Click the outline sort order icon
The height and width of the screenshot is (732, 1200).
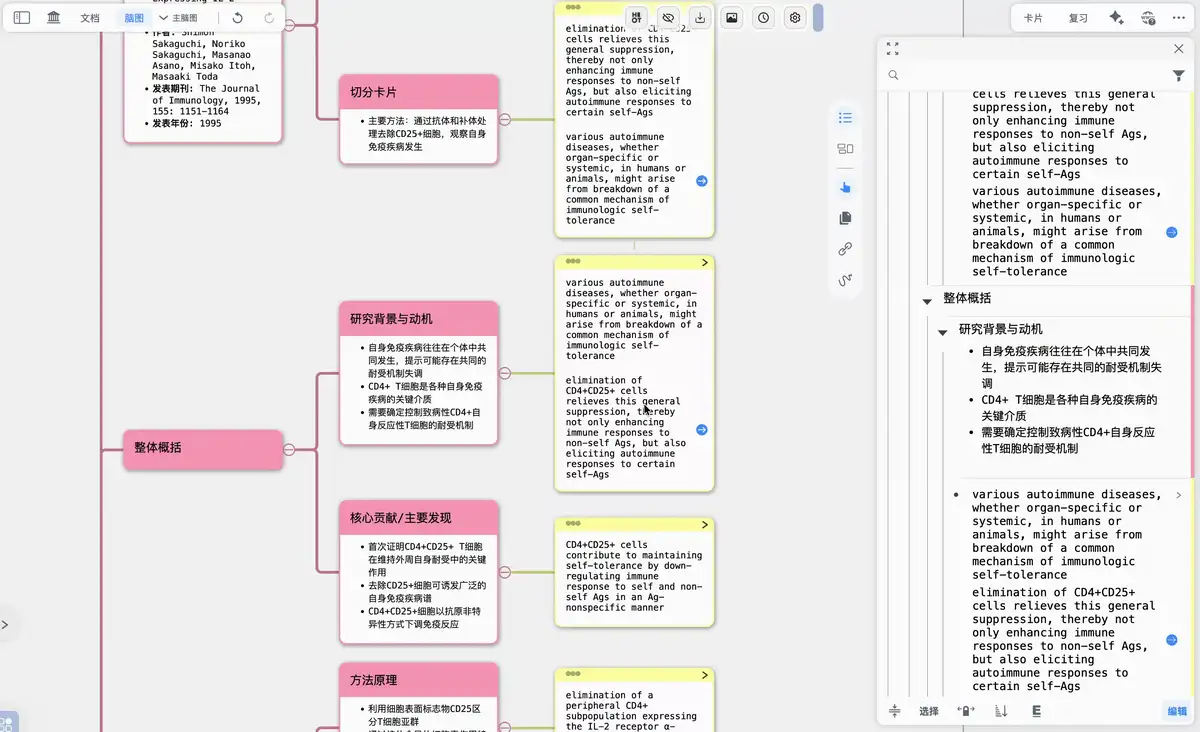(x=1001, y=711)
